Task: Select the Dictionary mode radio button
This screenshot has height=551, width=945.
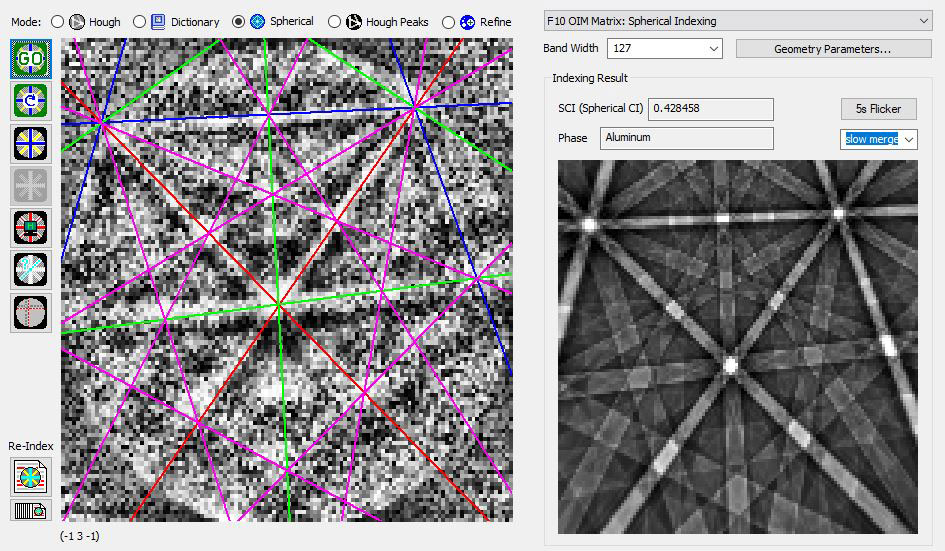Action: pos(139,21)
